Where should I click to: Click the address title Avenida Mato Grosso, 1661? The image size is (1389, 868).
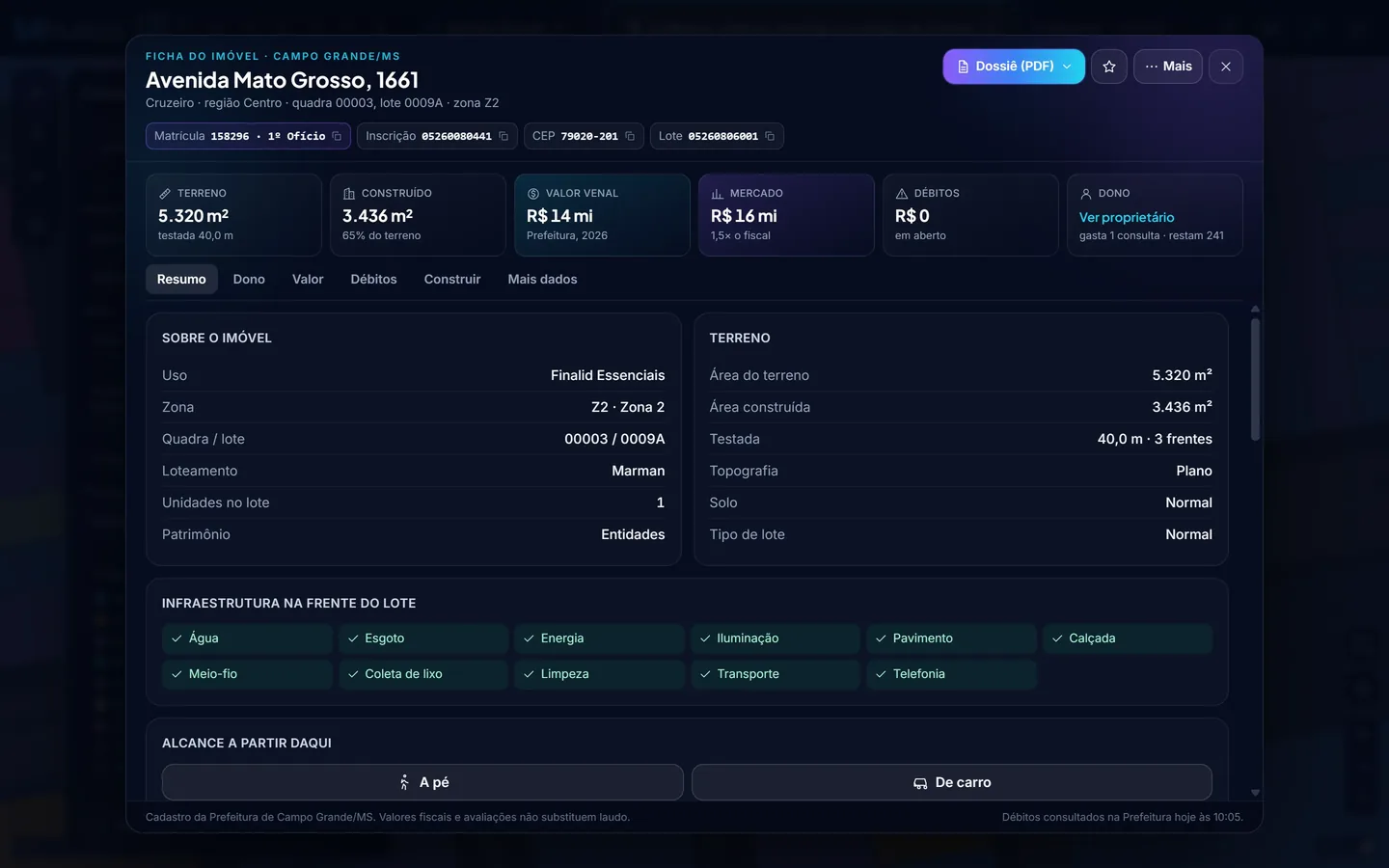283,80
